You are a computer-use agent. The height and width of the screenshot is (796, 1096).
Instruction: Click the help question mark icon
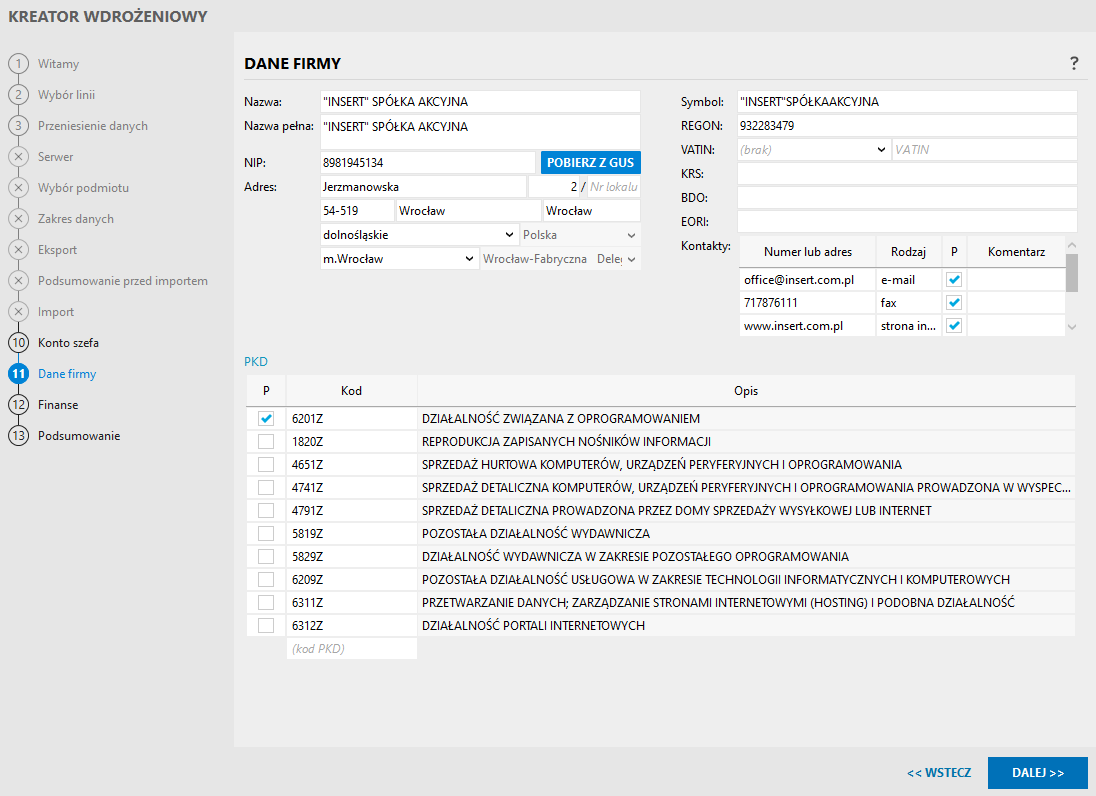click(x=1074, y=64)
